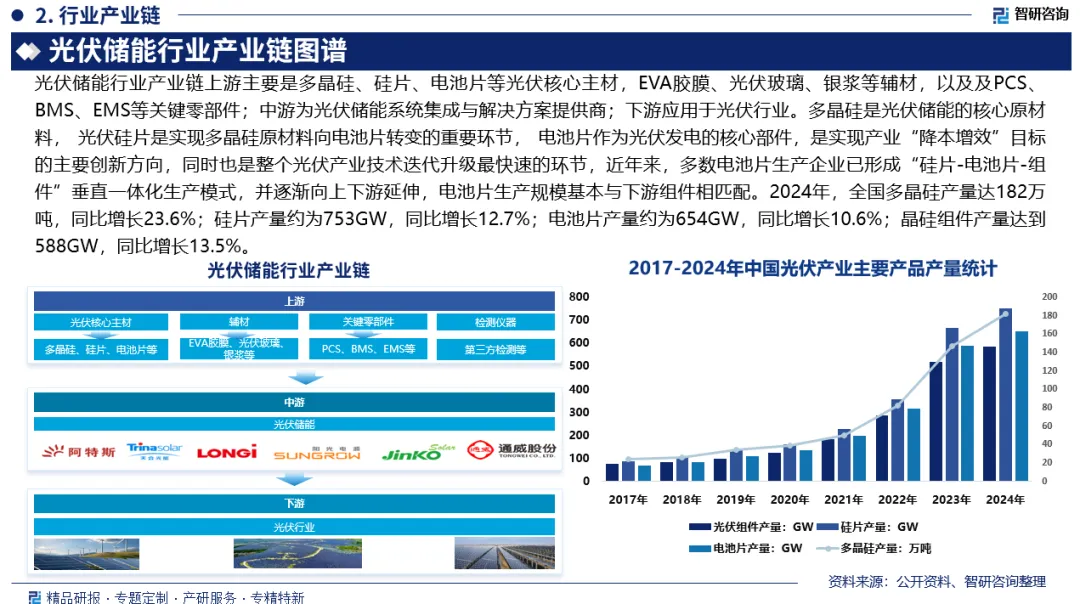Screen dimensions: 1080x604
Task: Click the 资料来源 source note
Action: pos(937,581)
